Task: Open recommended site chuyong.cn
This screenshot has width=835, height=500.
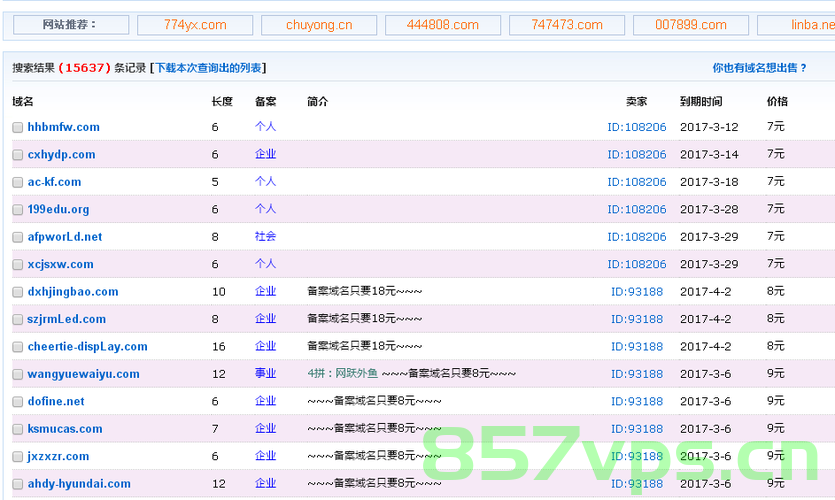Action: coord(319,25)
